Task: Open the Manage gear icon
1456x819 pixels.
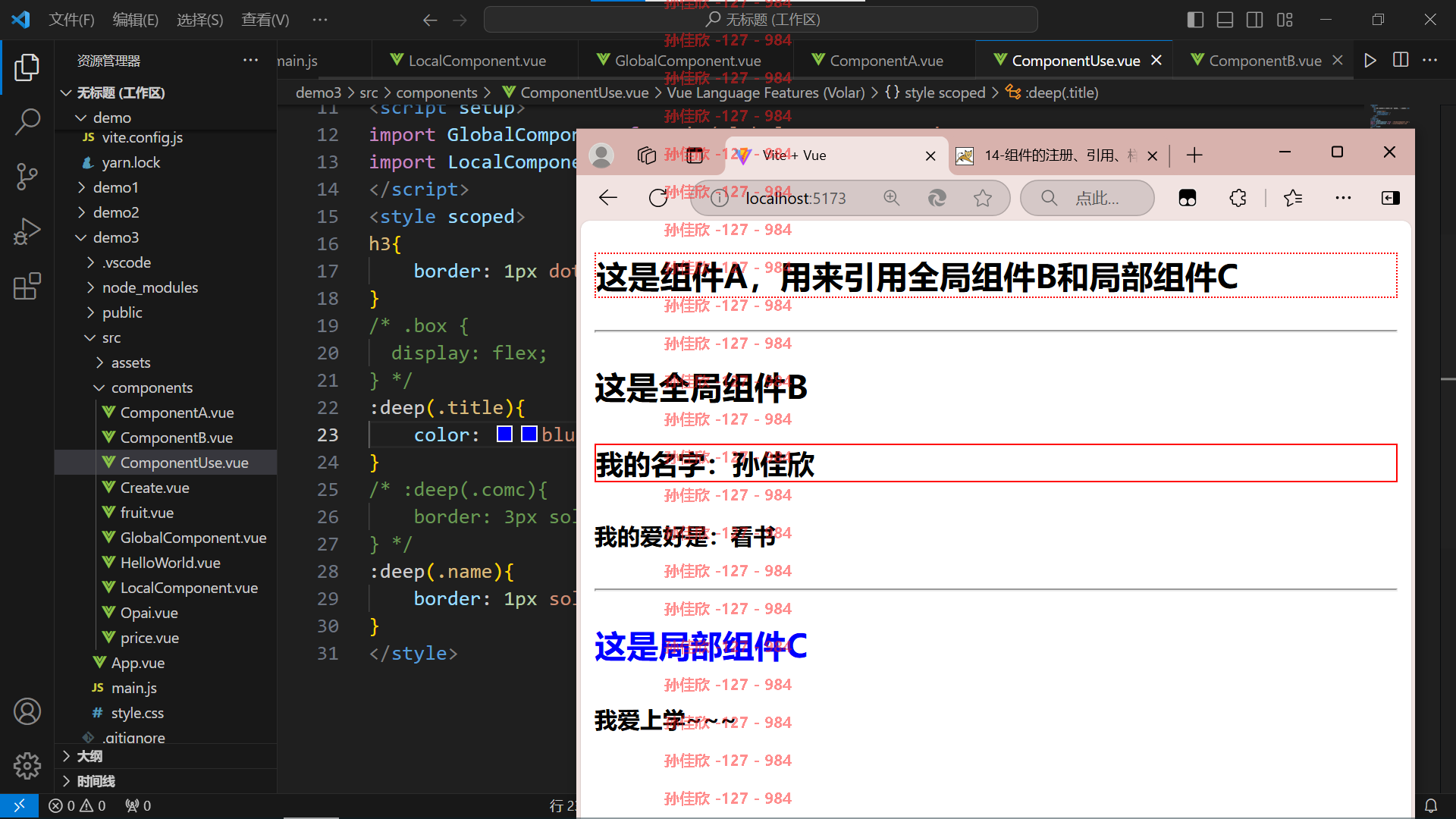Action: point(27,766)
